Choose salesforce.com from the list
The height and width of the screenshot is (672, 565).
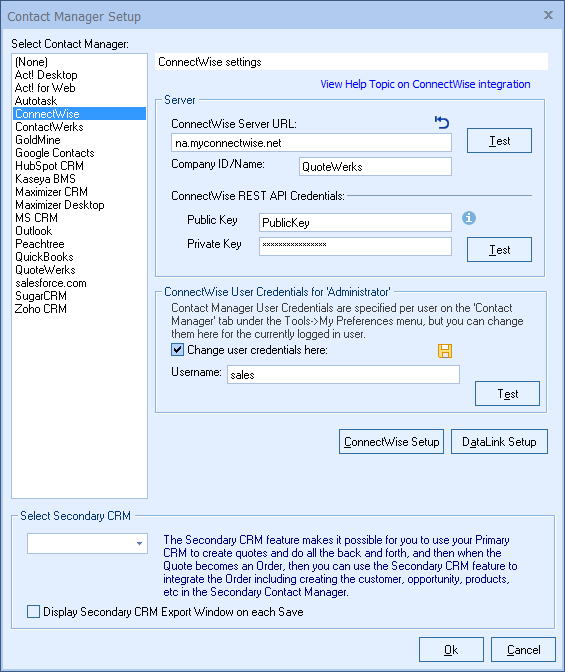[x=79, y=283]
